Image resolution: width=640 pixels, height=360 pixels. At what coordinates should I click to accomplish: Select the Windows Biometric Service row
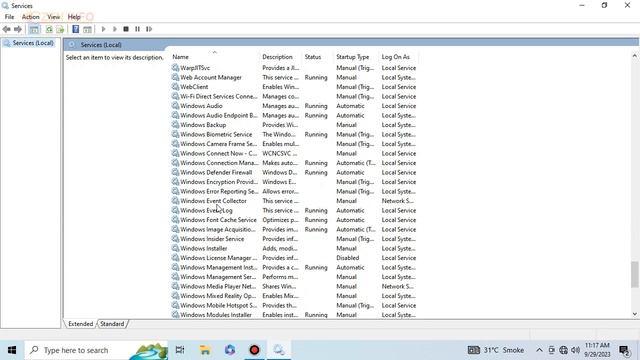[x=294, y=134]
